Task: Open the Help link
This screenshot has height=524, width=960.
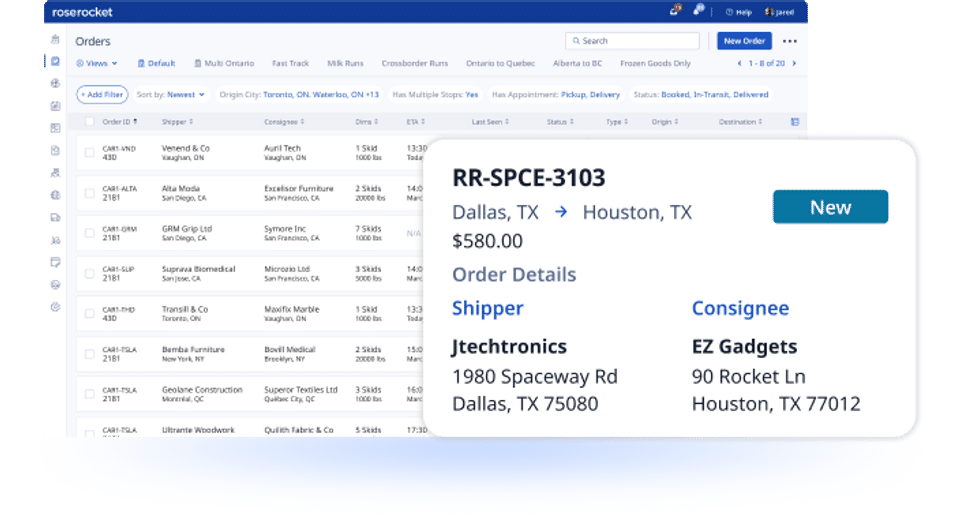Action: (739, 12)
